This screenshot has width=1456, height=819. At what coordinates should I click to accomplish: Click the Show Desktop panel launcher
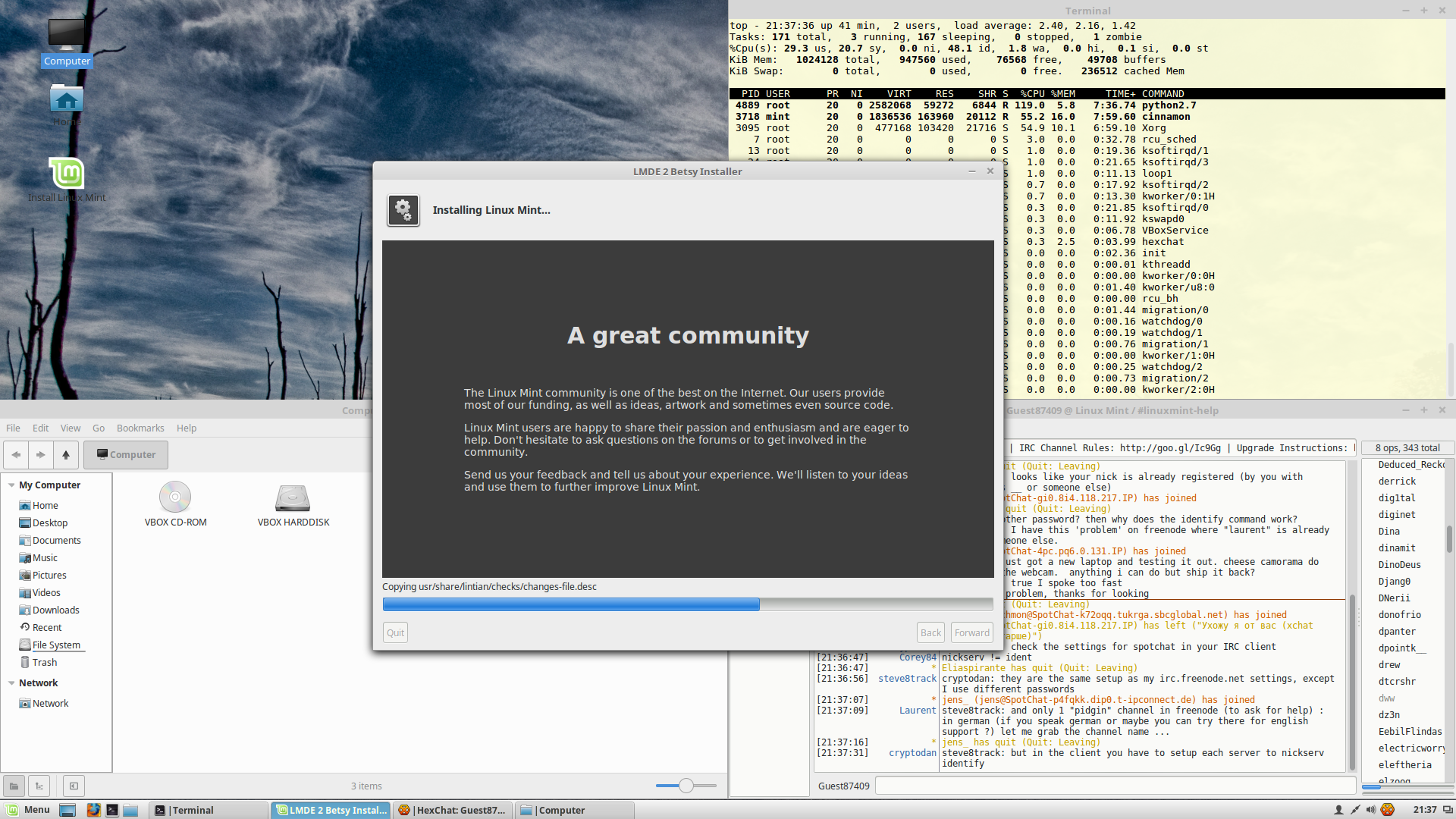pyautogui.click(x=67, y=810)
